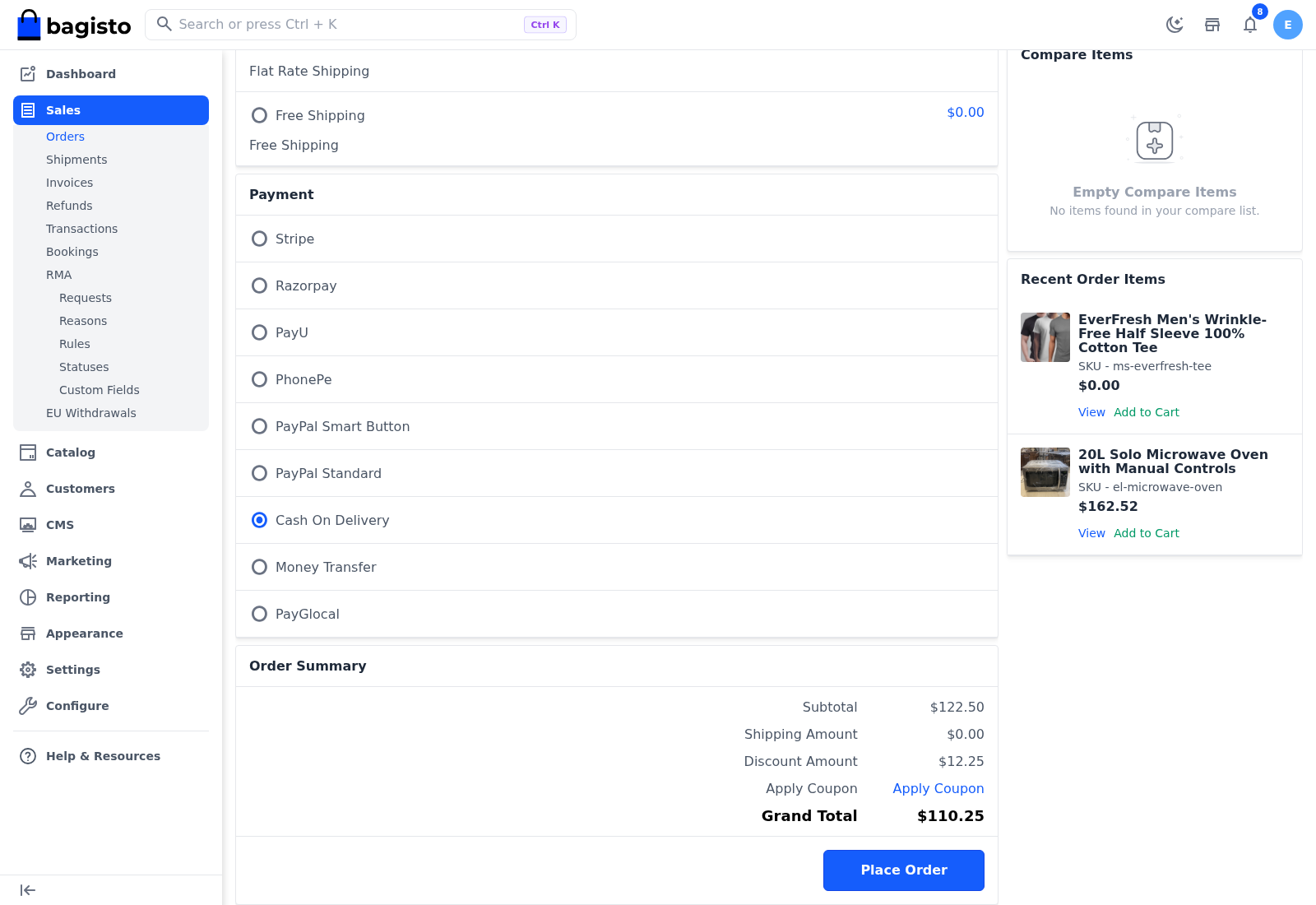Click the Catalog sidebar icon

click(28, 452)
